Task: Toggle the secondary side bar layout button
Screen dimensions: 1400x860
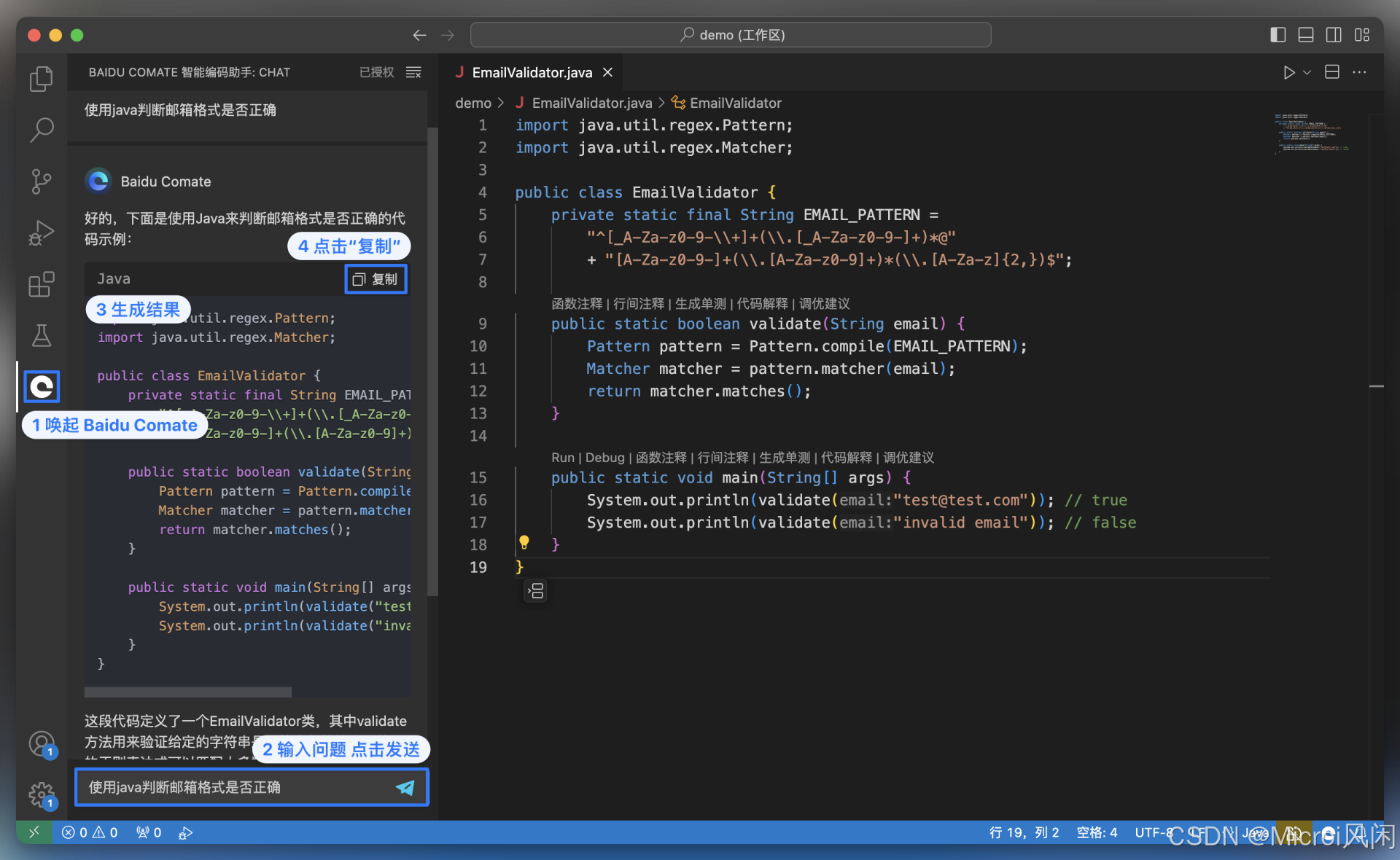Action: (1334, 35)
